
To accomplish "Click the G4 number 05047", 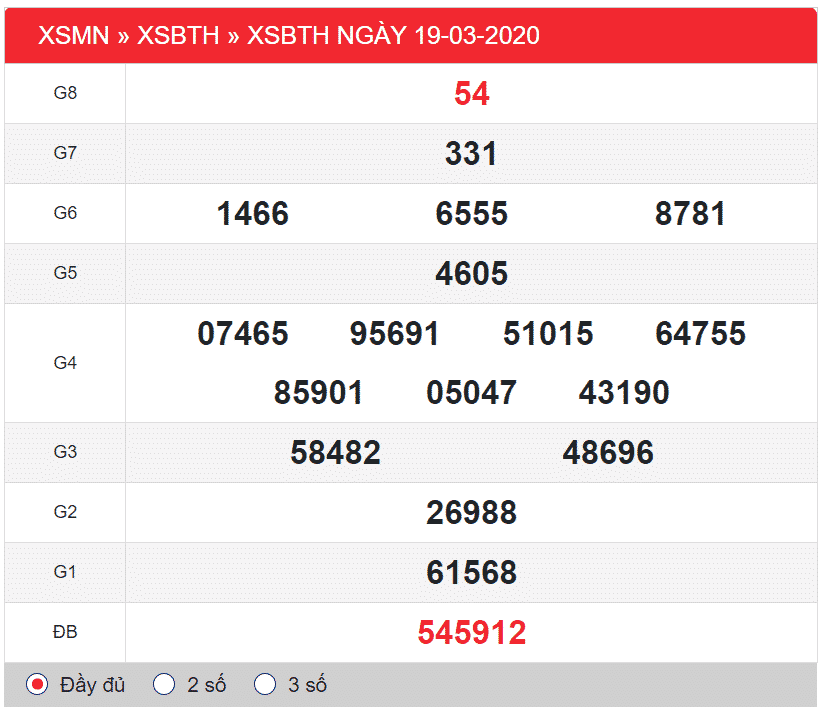I will (x=471, y=393).
